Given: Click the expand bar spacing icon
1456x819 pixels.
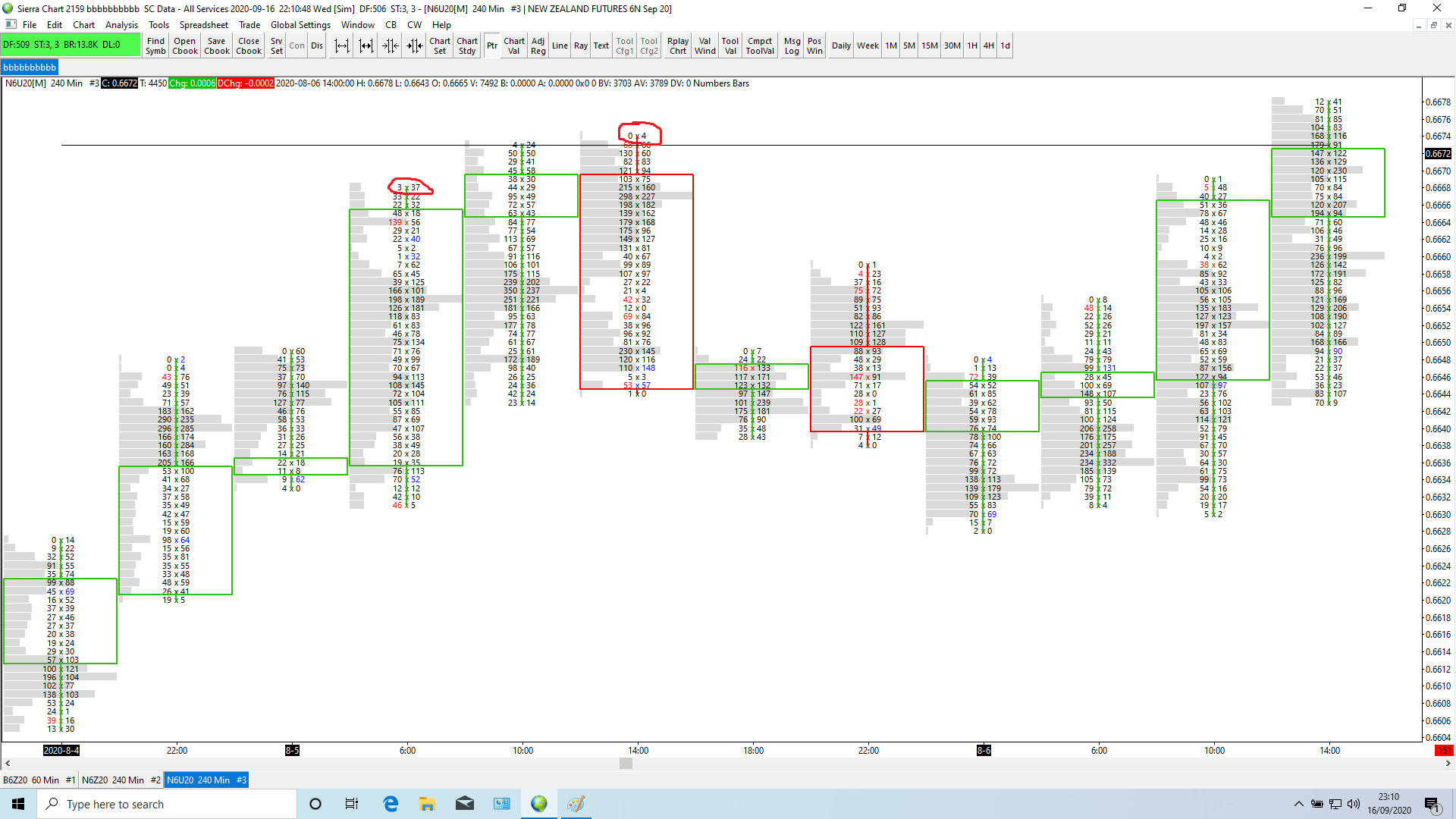Looking at the screenshot, I should pos(342,46).
